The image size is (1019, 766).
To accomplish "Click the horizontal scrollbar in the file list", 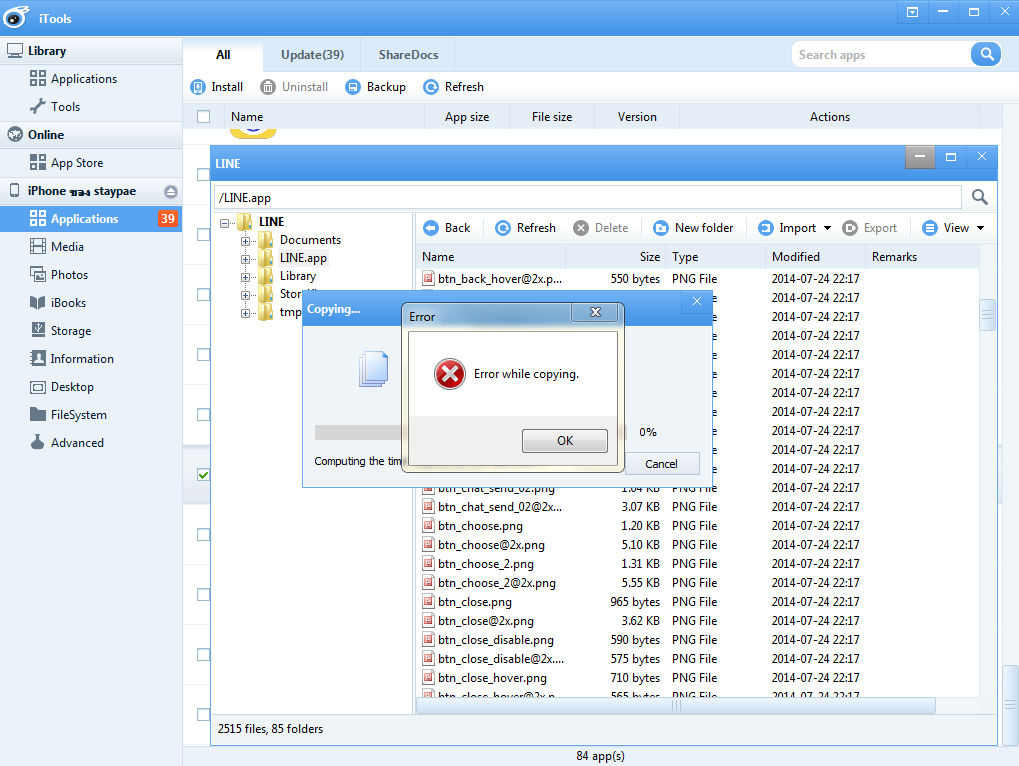I will [676, 706].
